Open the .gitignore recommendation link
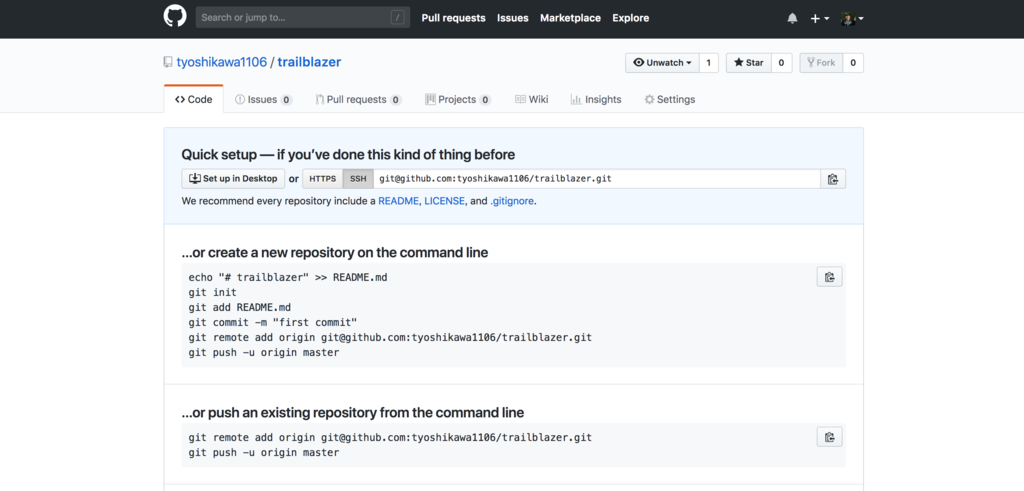Screen dimensions: 1024x491 512,201
